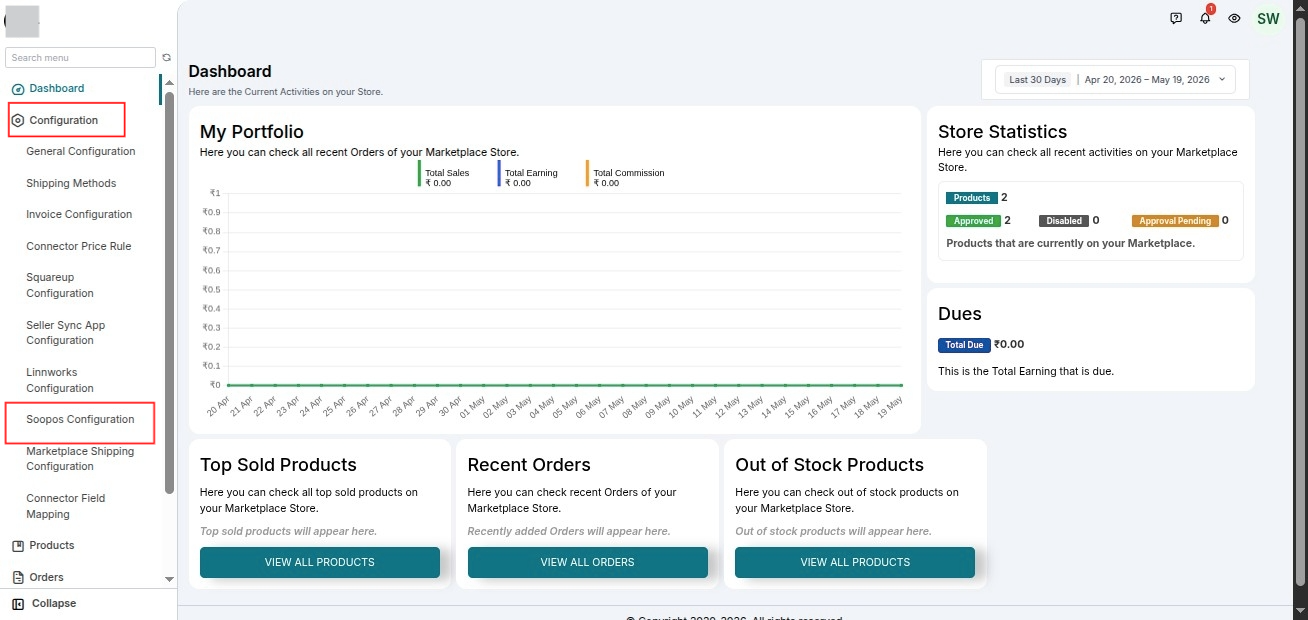Image resolution: width=1308 pixels, height=620 pixels.
Task: Click the Out of Stock Products heading
Action: [829, 465]
